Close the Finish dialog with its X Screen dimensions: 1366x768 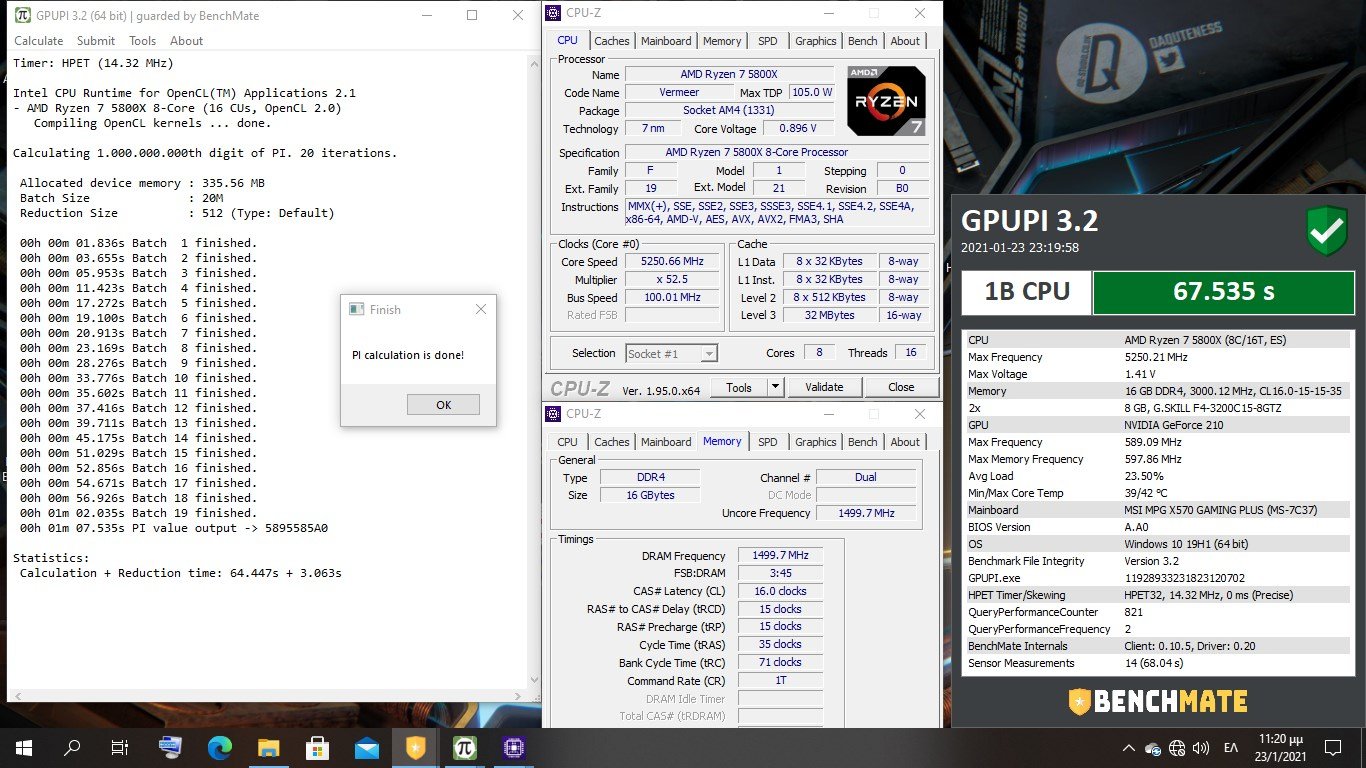point(480,309)
